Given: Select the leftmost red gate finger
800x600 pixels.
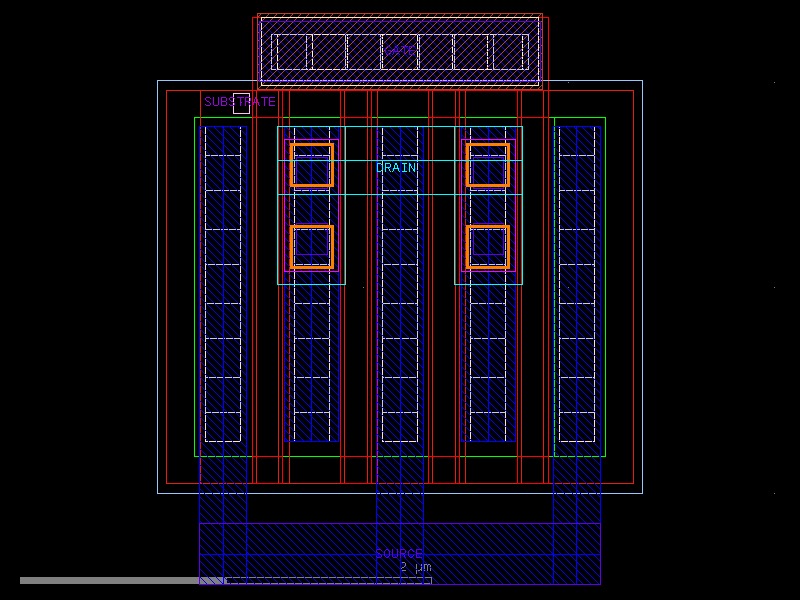Looking at the screenshot, I should pyautogui.click(x=257, y=300).
